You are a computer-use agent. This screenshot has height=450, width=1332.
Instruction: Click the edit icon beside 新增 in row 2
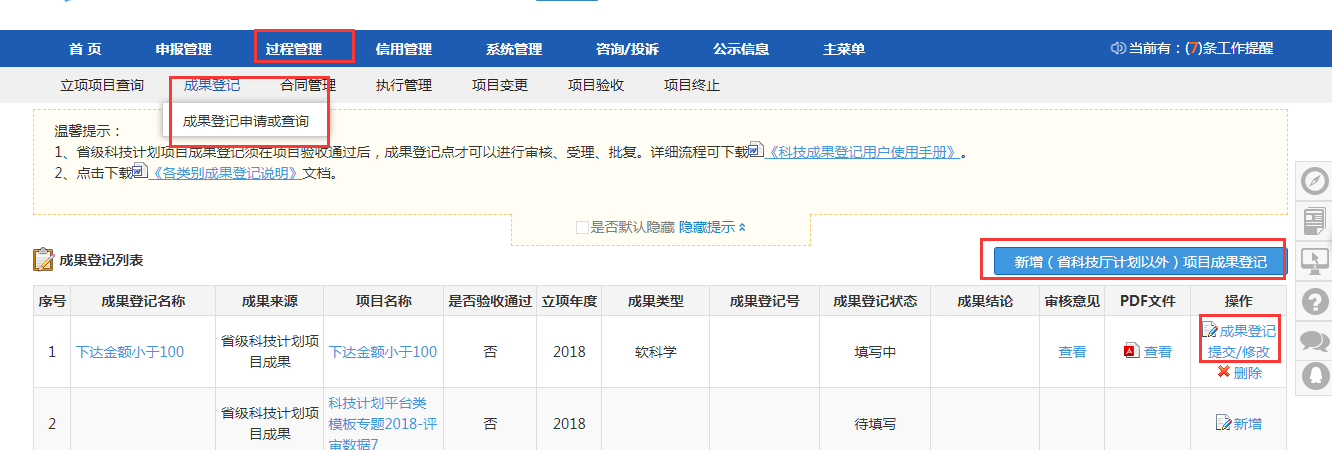(x=1223, y=423)
